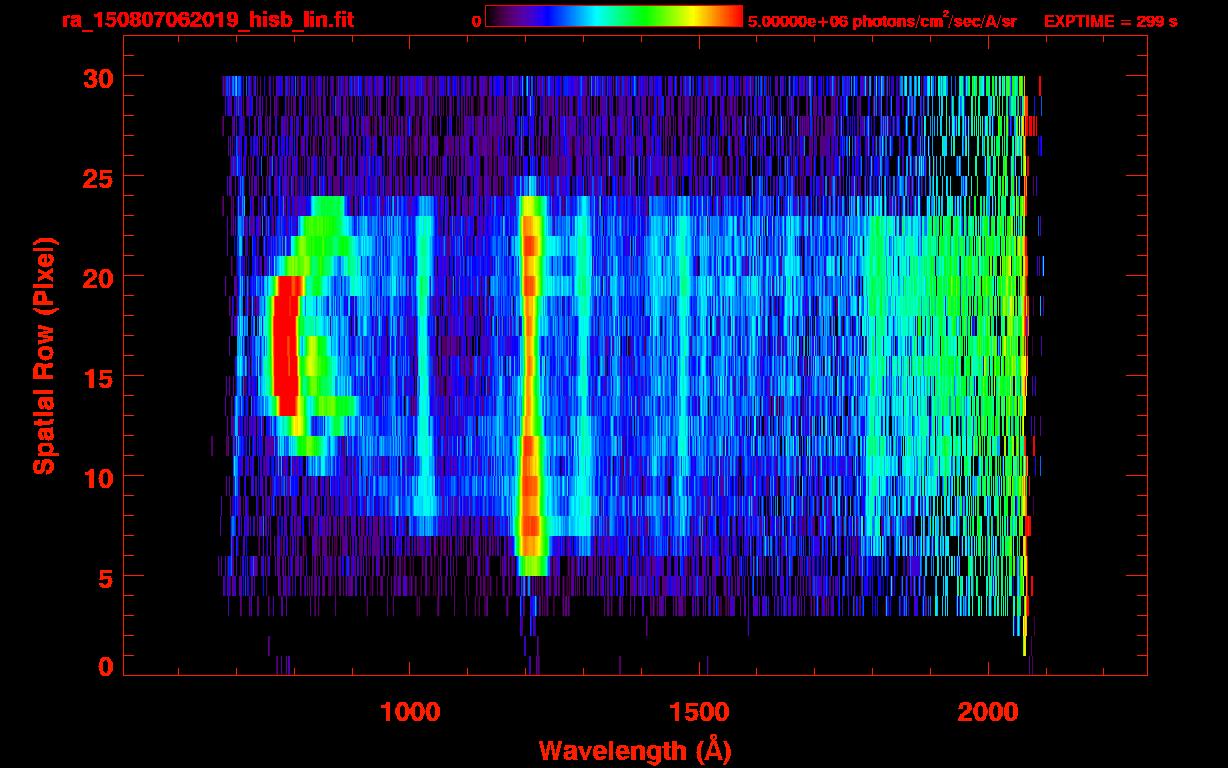Image resolution: width=1228 pixels, height=768 pixels.
Task: Click the color bar minimum value 0
Action: 476,21
